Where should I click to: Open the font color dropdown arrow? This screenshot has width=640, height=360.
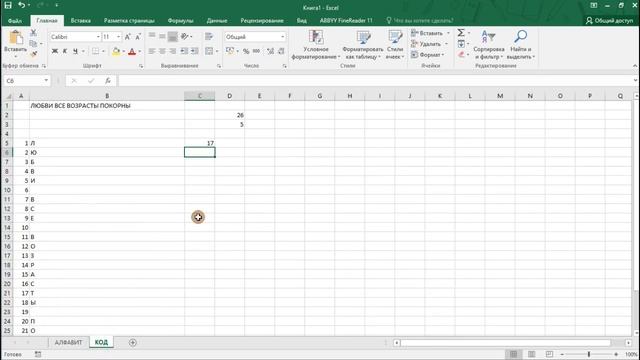[139, 51]
